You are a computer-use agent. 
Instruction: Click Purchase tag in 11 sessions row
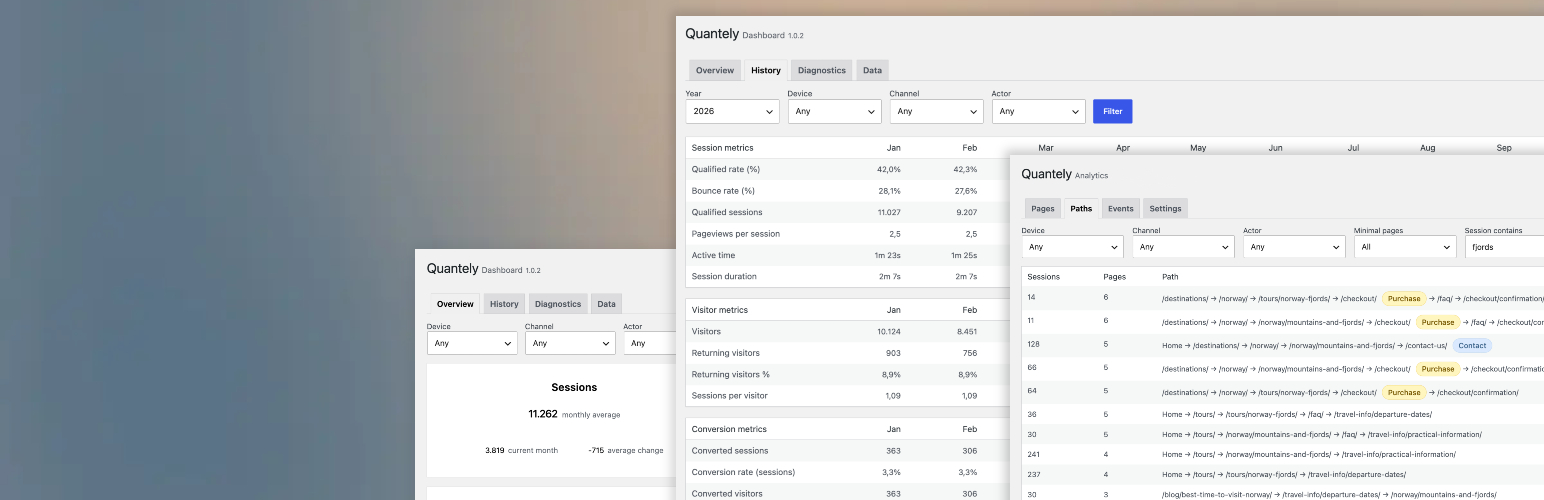click(1438, 322)
